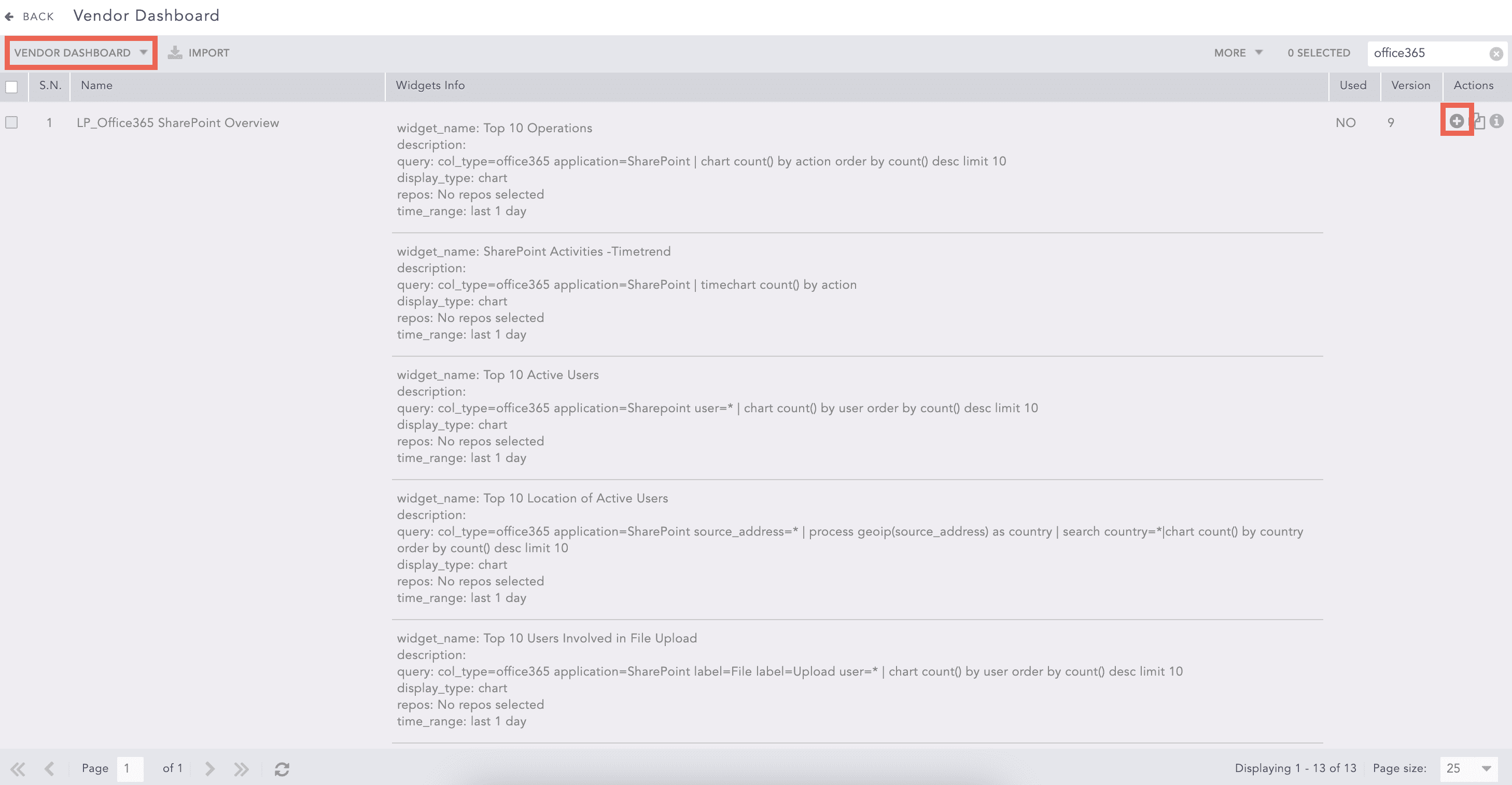Click the page number input field
Screen dimensions: 1512x785
click(x=130, y=768)
